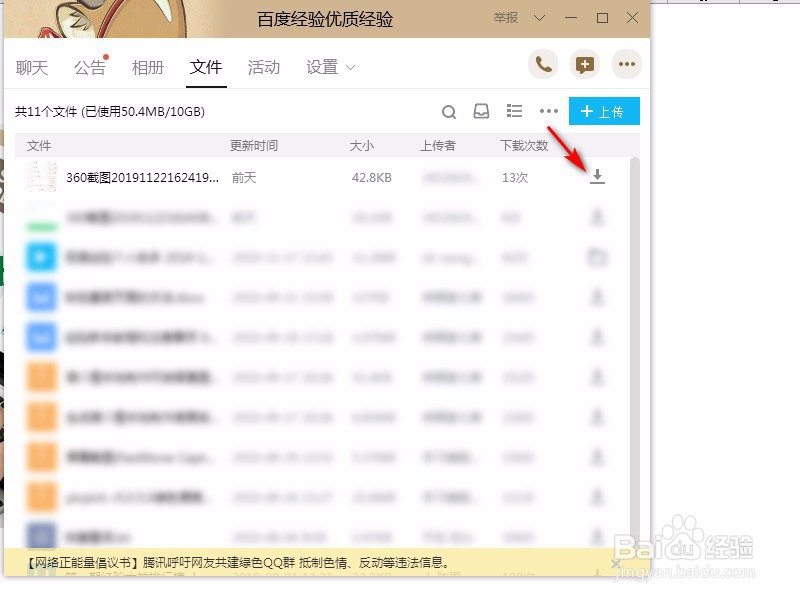Select the 文件 tab
Screen dimensions: 800x600
coord(206,67)
